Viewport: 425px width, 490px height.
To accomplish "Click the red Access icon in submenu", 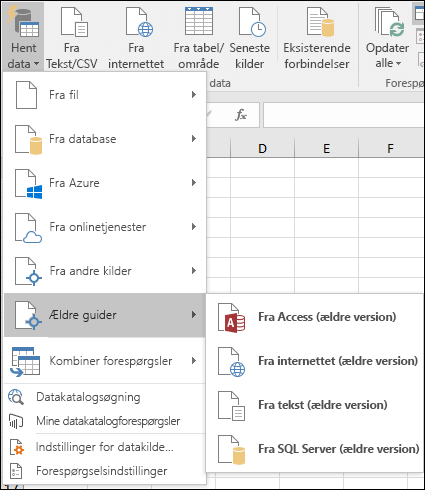I will pyautogui.click(x=232, y=318).
